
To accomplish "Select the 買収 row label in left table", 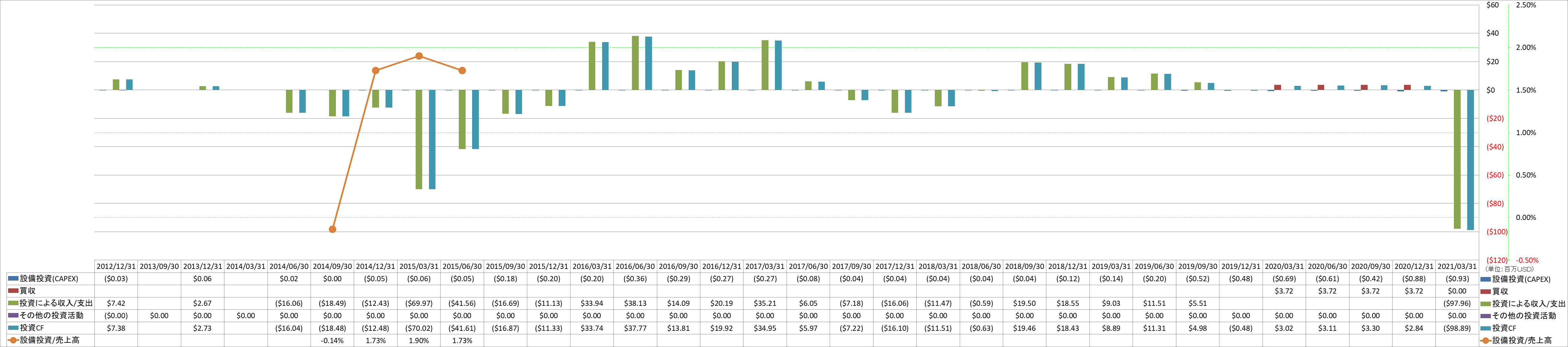I will (x=28, y=291).
